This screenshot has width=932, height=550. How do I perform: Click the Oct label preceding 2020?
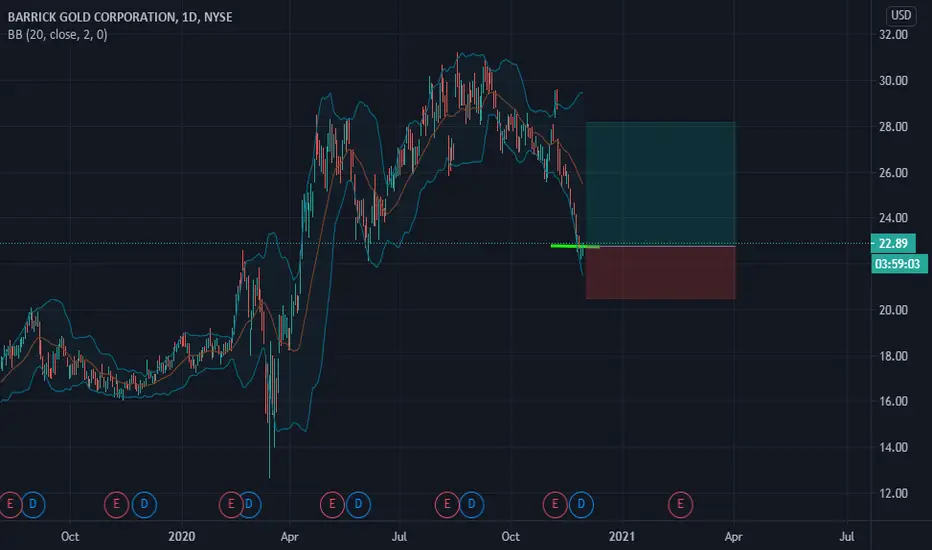tap(70, 536)
